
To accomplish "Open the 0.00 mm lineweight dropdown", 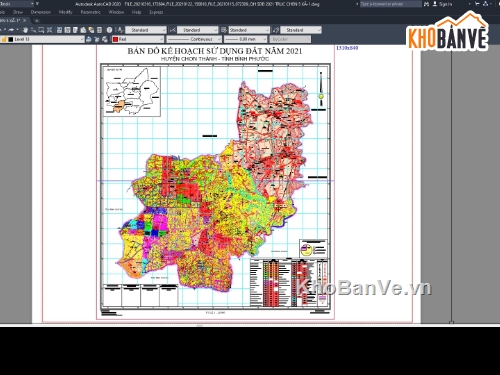I will coord(246,39).
